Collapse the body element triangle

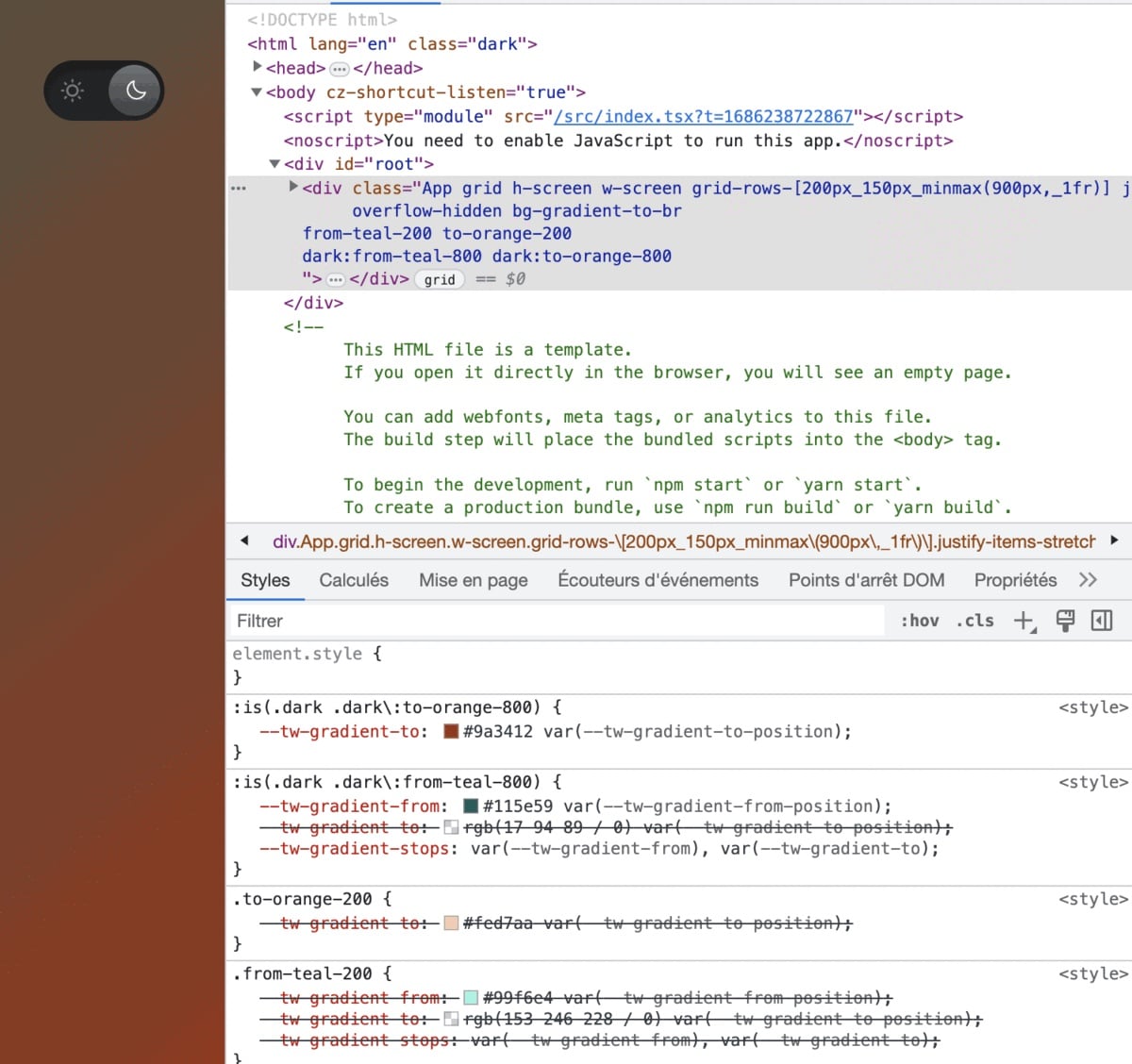click(257, 92)
